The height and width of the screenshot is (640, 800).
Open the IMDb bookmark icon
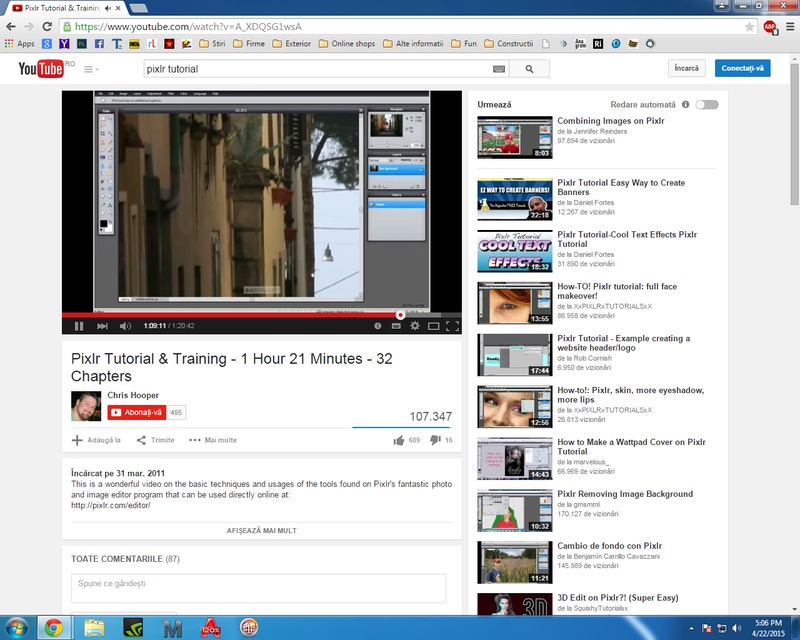134,44
